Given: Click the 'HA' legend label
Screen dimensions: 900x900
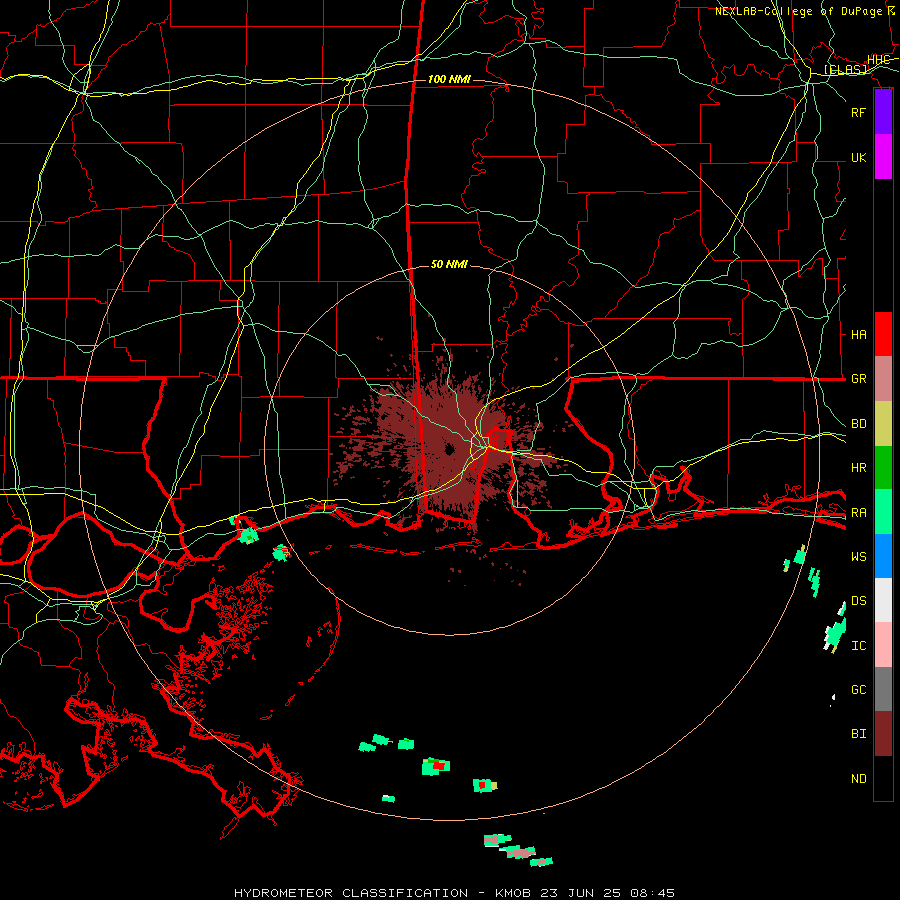Looking at the screenshot, I should (x=858, y=334).
